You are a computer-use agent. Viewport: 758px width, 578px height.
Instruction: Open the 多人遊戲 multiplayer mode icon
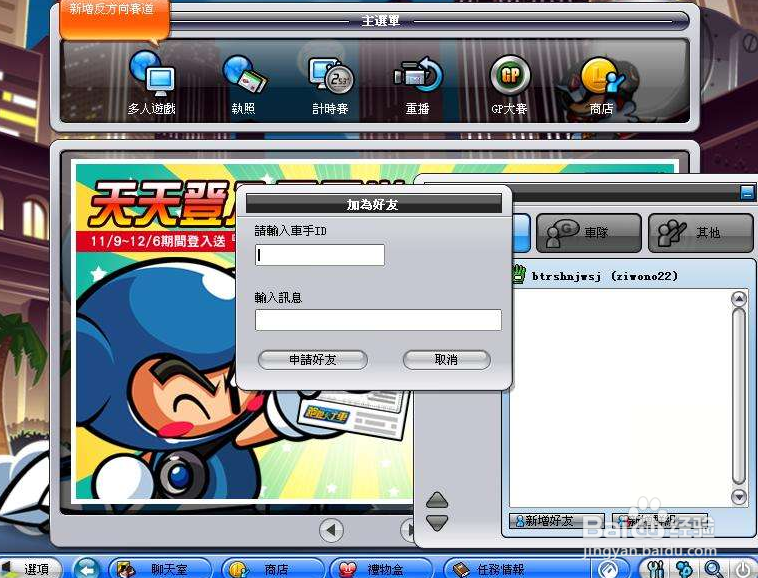(152, 83)
